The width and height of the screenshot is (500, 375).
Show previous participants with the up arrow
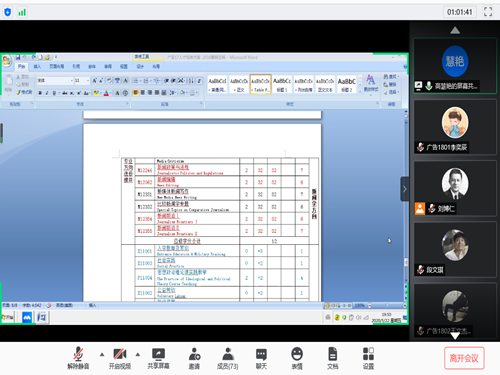455,31
